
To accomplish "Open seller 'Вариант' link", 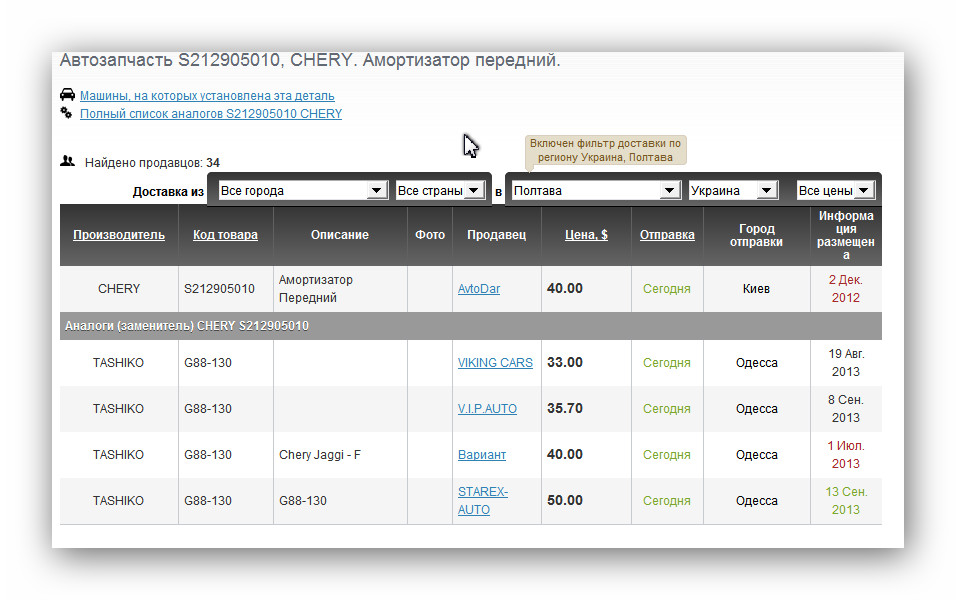I will point(482,455).
